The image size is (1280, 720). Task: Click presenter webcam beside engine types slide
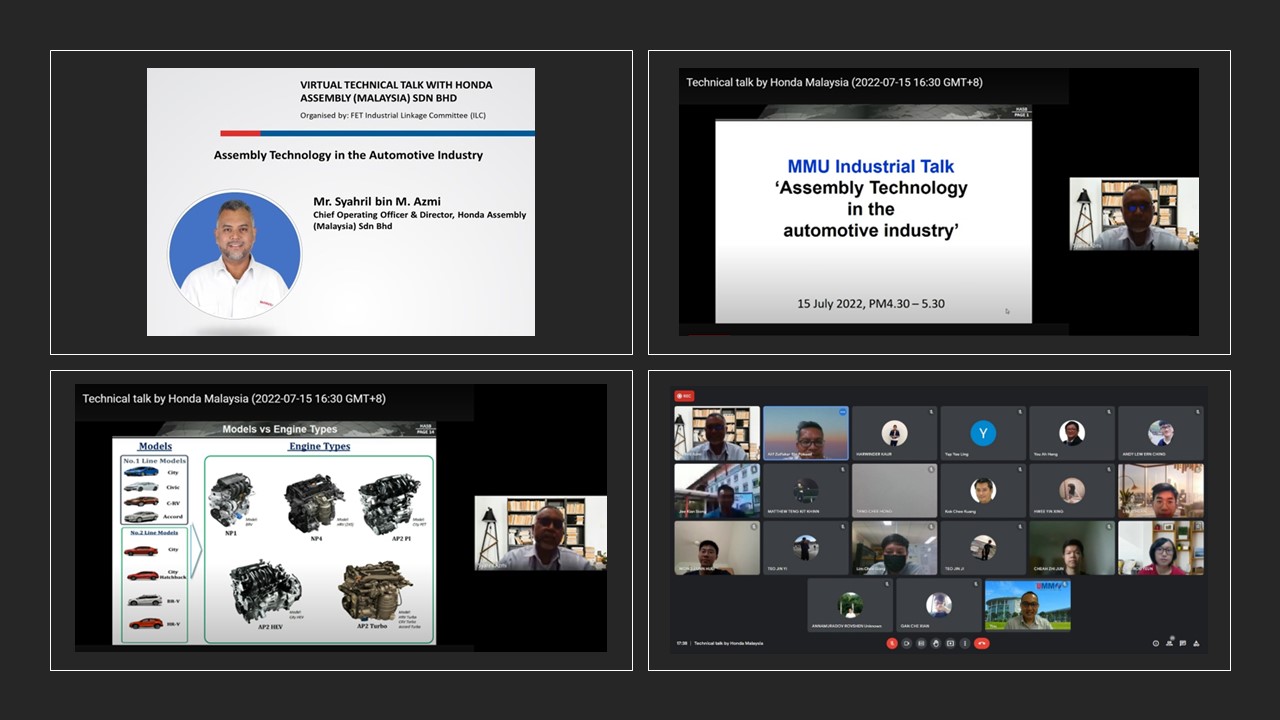click(x=540, y=533)
